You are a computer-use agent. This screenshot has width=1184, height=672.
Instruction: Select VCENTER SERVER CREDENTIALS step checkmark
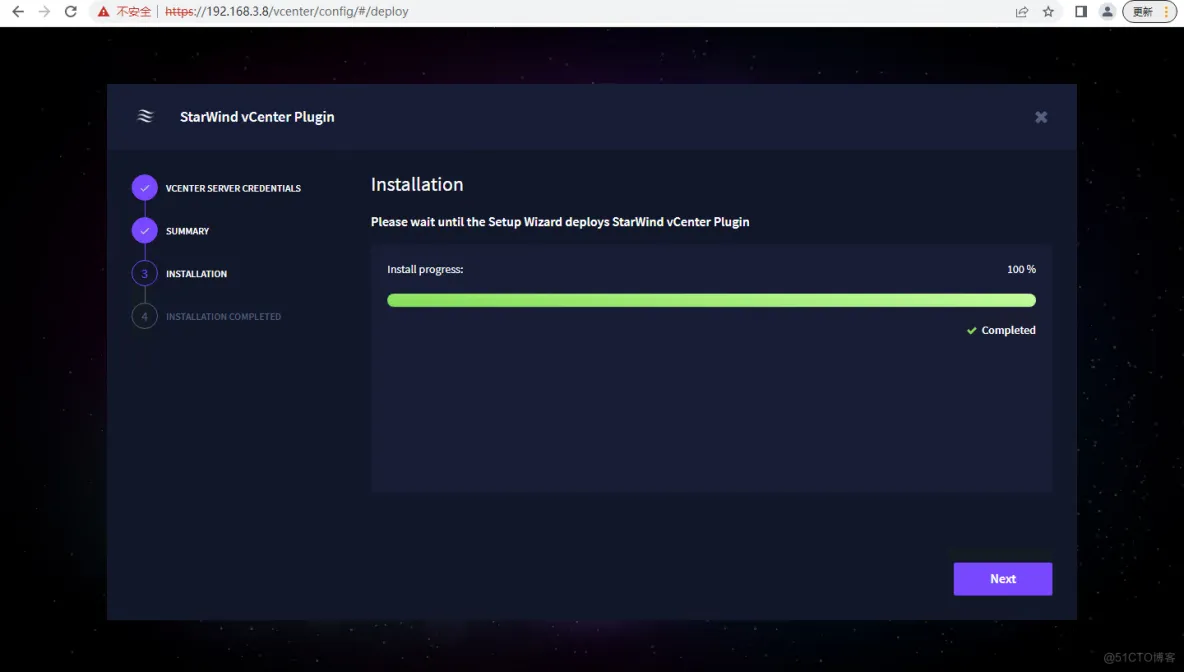pos(144,188)
